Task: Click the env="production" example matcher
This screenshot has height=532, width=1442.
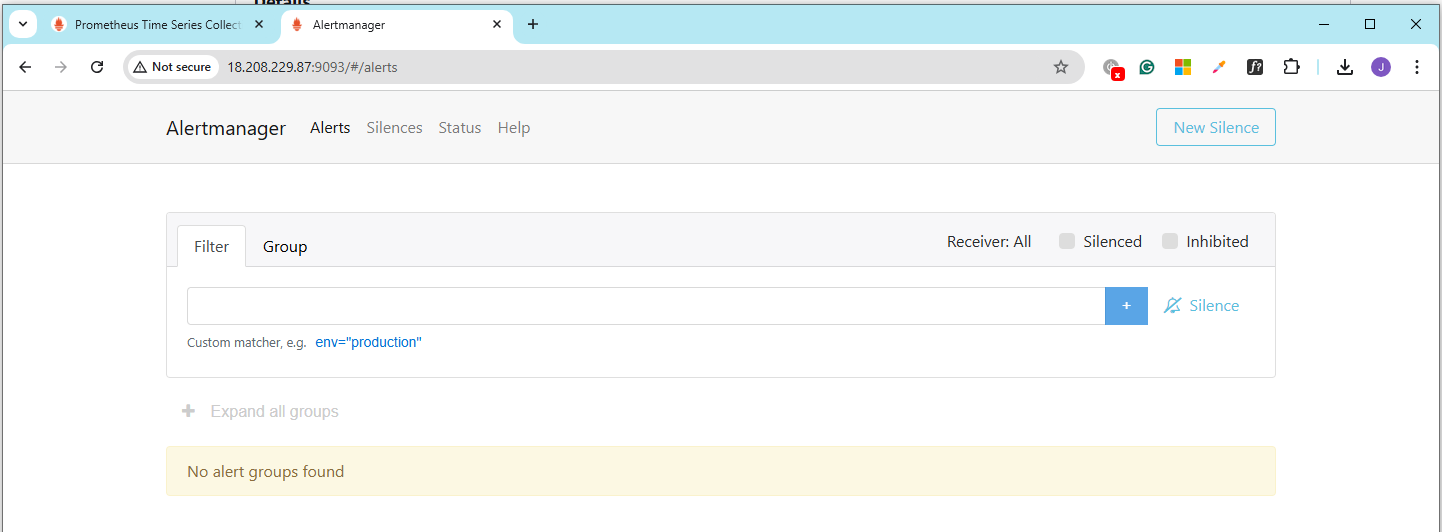Action: [x=369, y=342]
